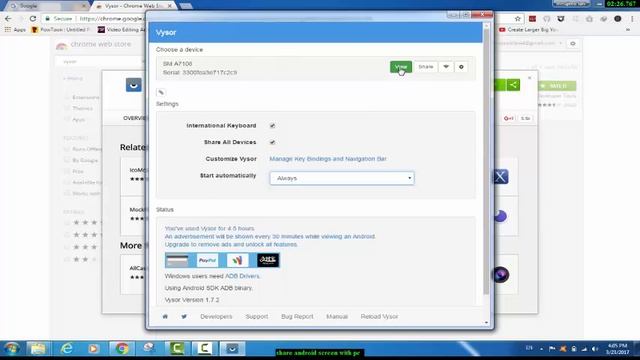Screen dimensions: 640x360
Task: Select the OVERVIEW tab in the web store
Action: click(x=134, y=118)
